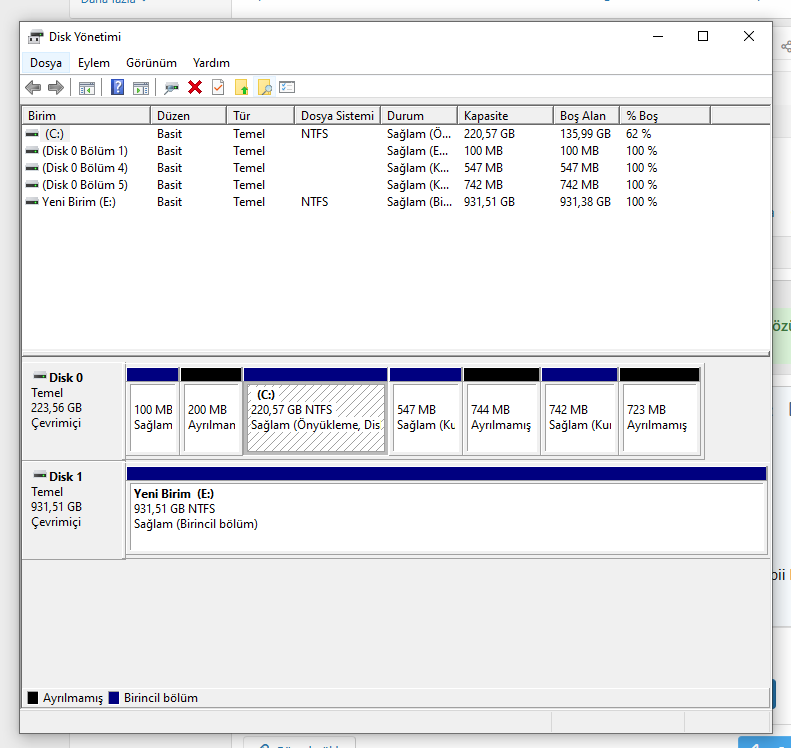Image resolution: width=791 pixels, height=748 pixels.
Task: Click the list settings toolbar icon
Action: 287,87
